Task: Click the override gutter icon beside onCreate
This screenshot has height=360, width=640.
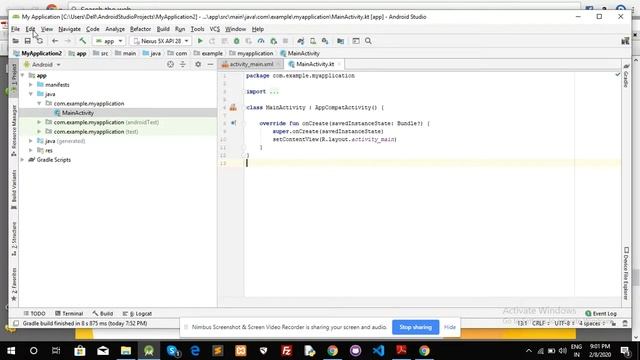Action: (x=233, y=123)
